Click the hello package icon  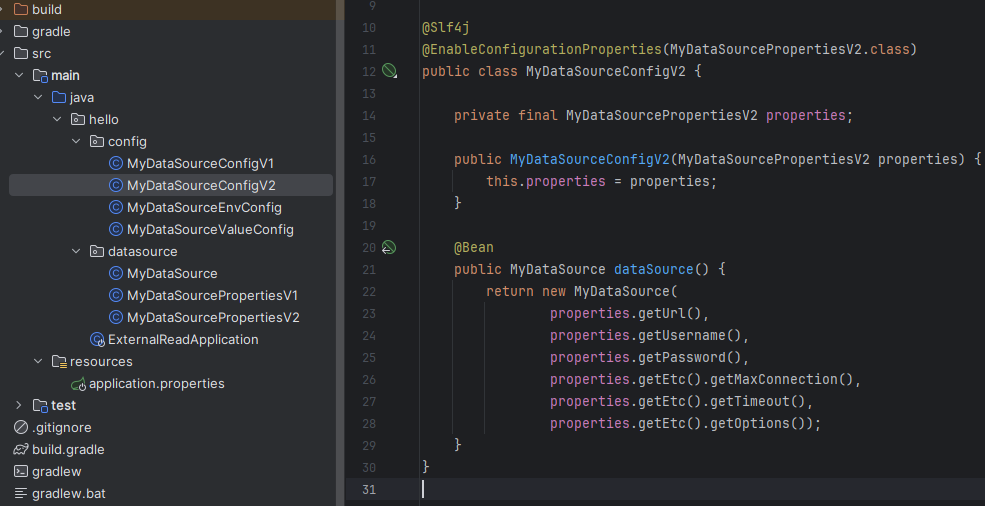[x=78, y=119]
